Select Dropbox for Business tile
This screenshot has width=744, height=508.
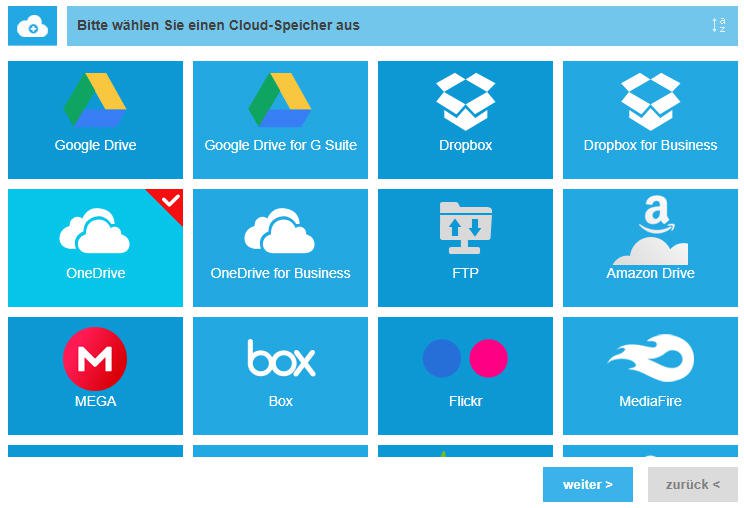tap(650, 120)
